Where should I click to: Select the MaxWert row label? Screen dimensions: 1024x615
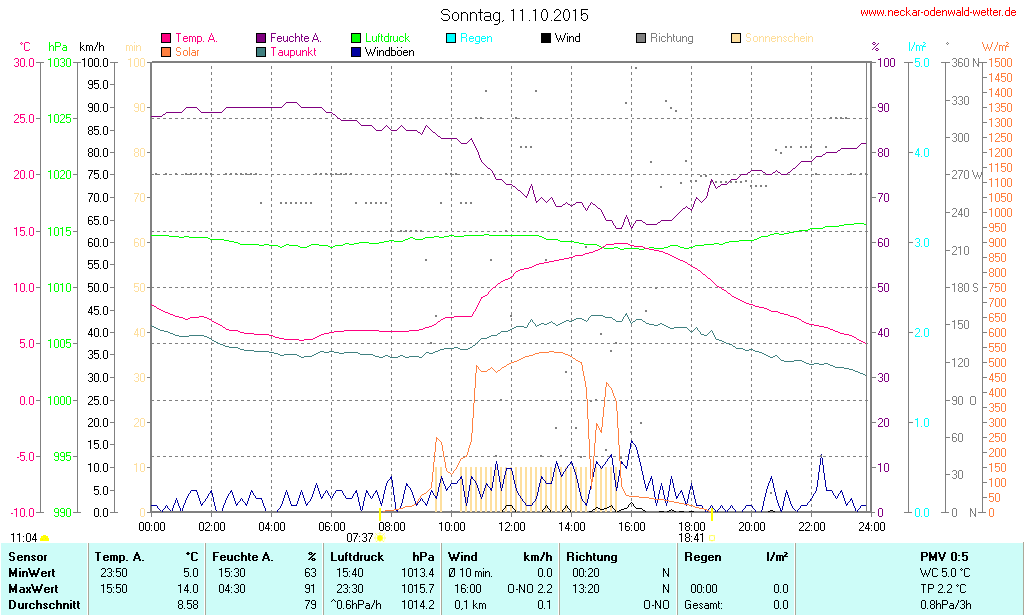[x=35, y=588]
